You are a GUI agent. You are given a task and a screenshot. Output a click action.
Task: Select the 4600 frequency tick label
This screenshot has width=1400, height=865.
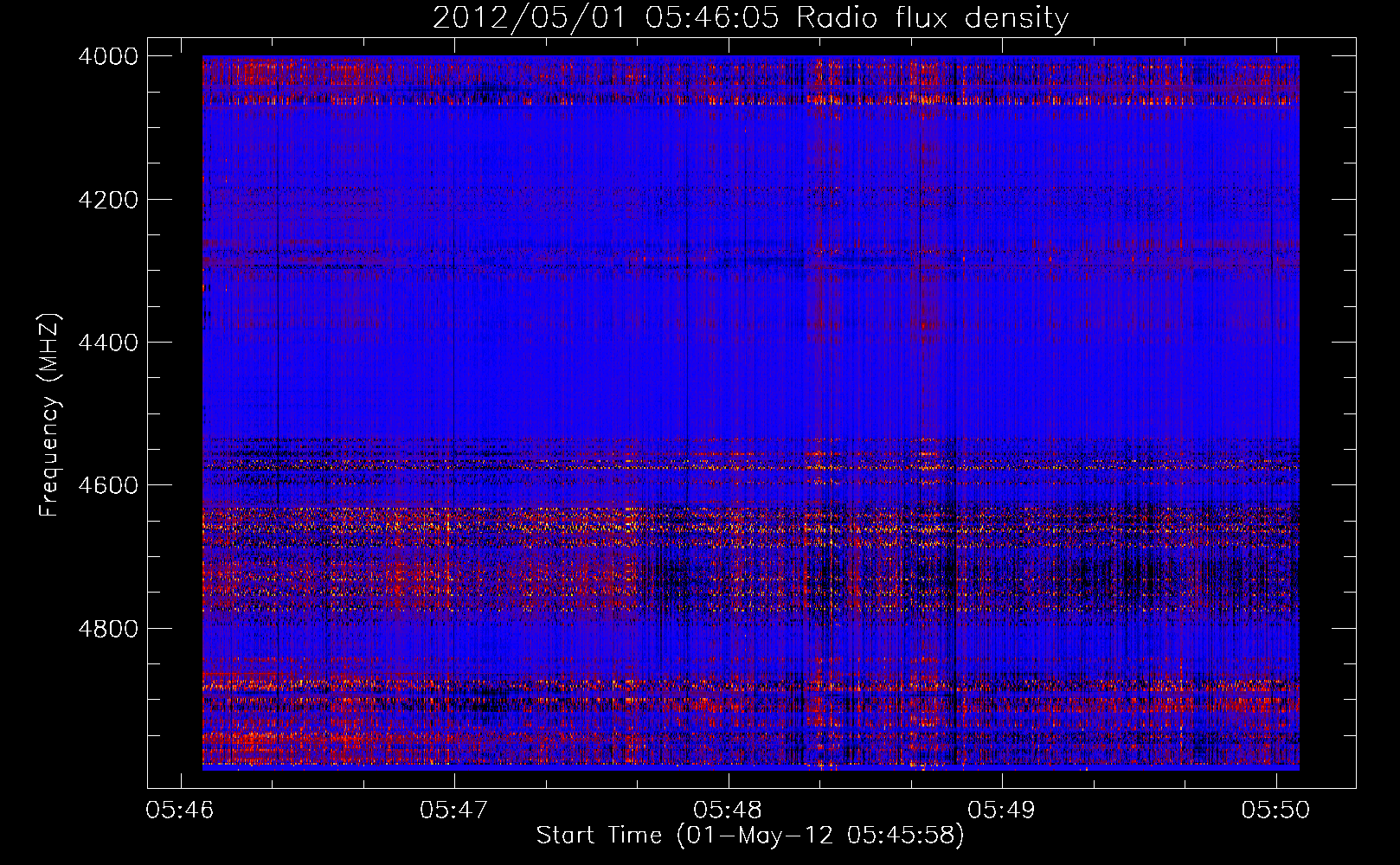(108, 485)
